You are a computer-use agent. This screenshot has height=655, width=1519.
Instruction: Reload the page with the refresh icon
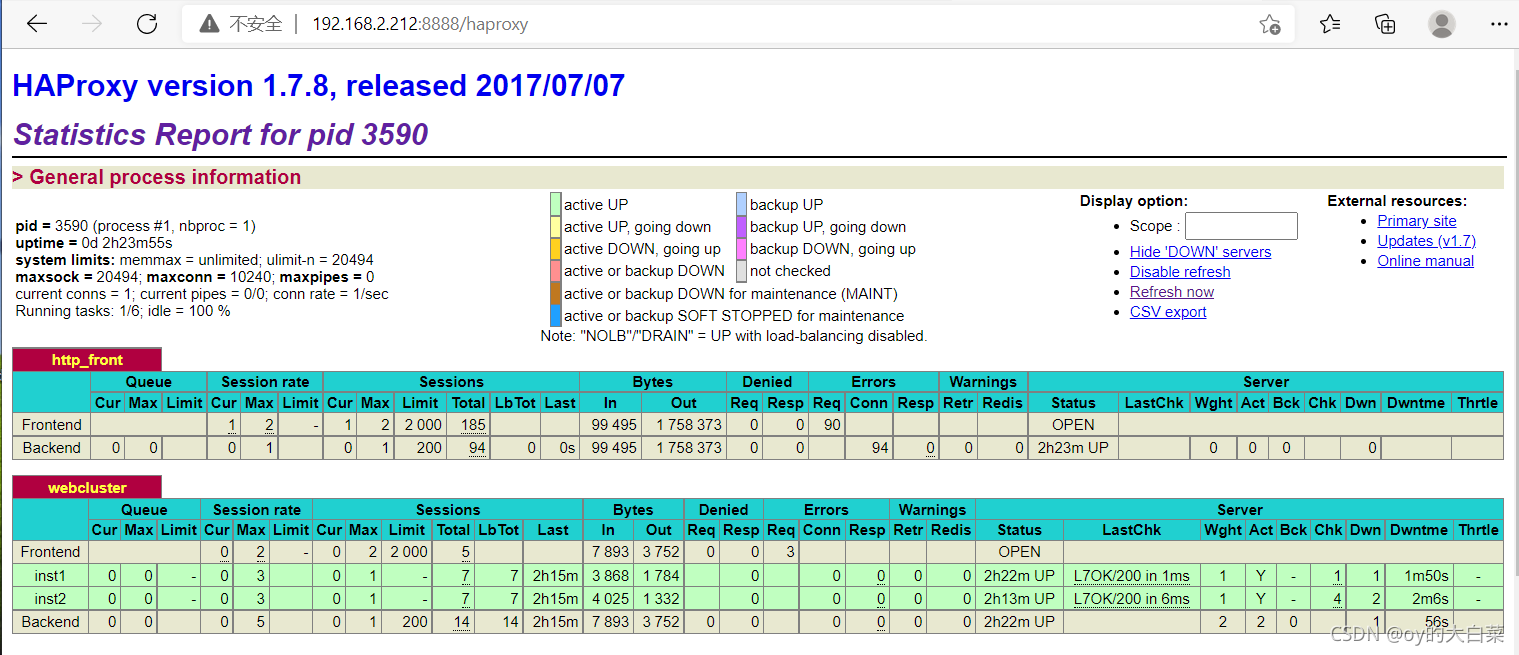click(x=147, y=24)
